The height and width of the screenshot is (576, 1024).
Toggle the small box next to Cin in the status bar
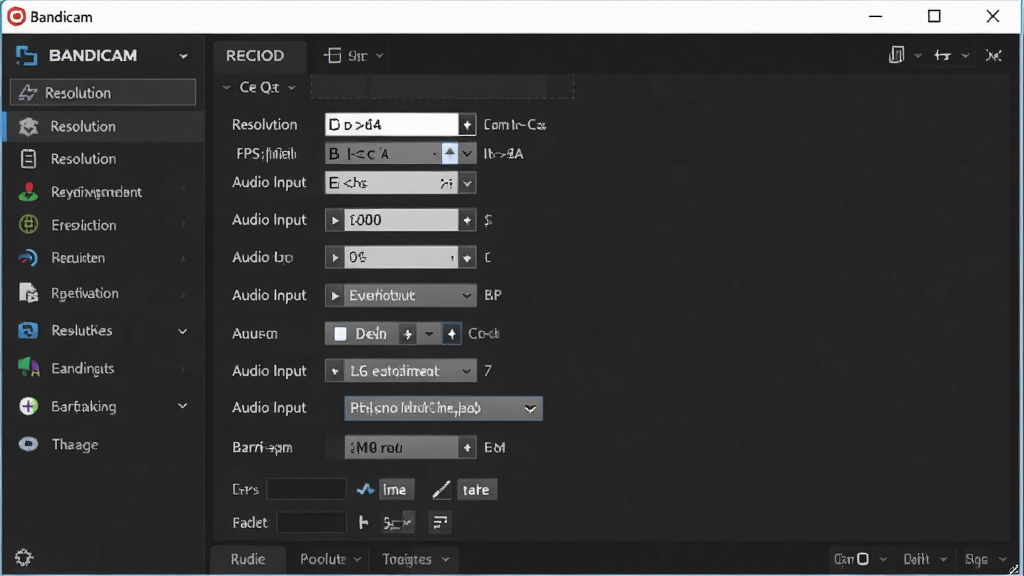click(x=863, y=559)
